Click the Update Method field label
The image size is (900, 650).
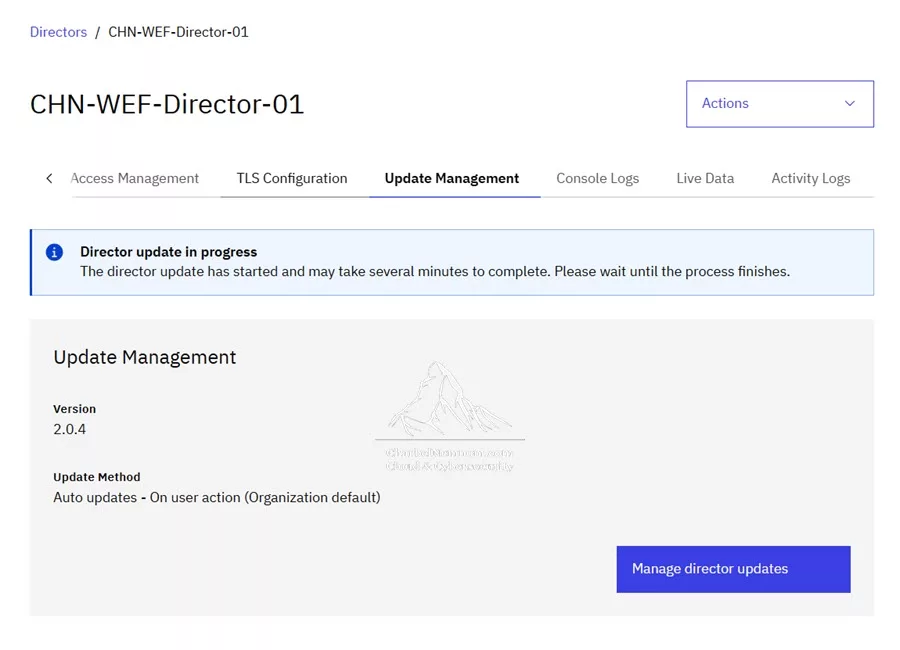[x=97, y=477]
